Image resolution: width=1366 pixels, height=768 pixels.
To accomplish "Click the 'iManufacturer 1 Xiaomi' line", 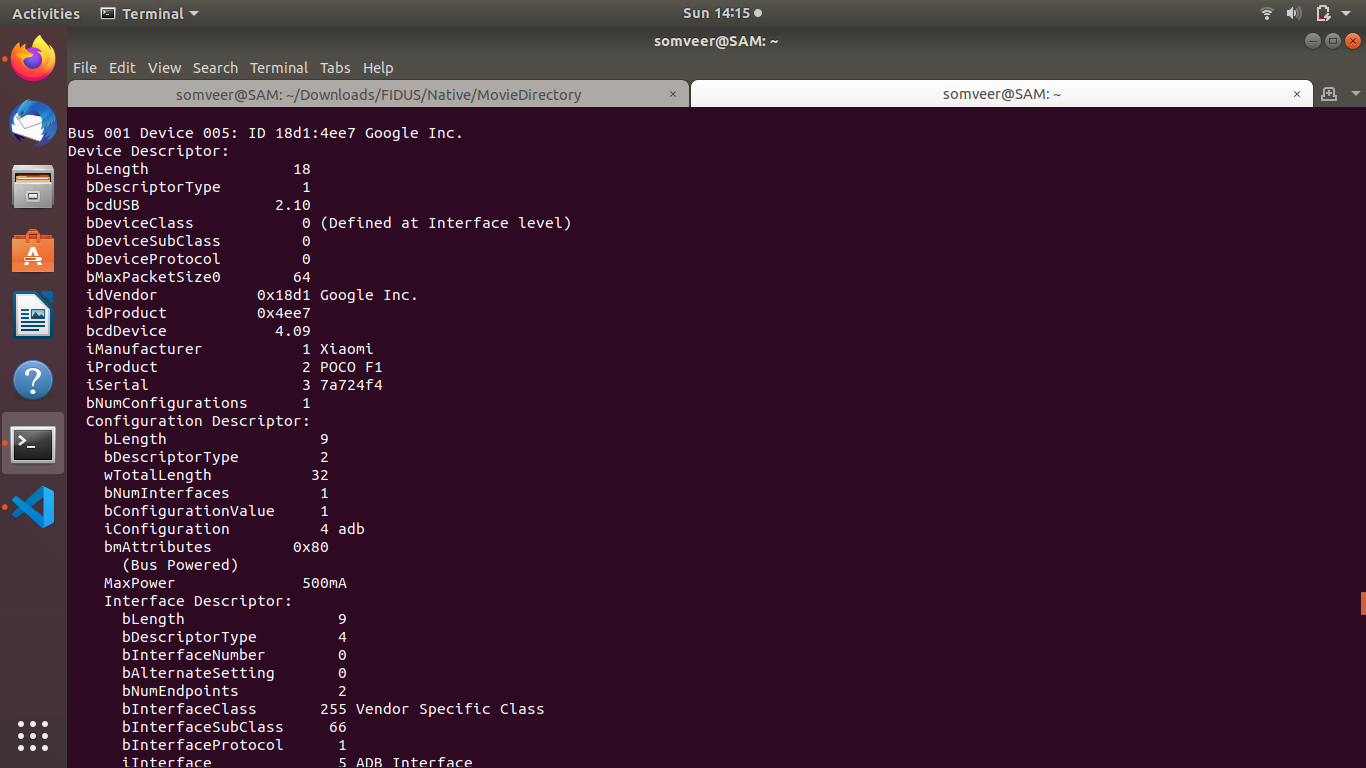I will tap(229, 349).
